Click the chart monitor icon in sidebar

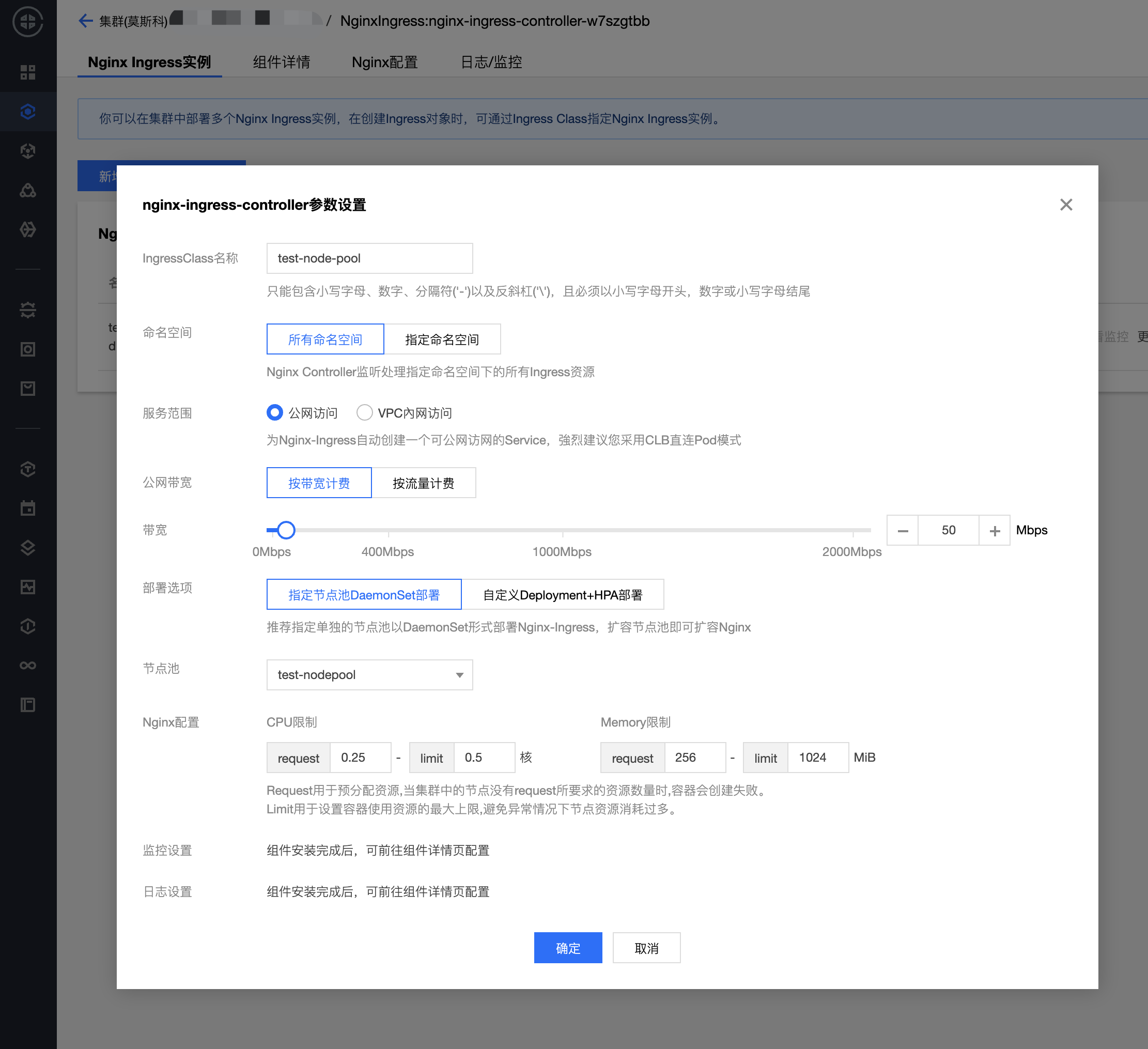[x=28, y=587]
